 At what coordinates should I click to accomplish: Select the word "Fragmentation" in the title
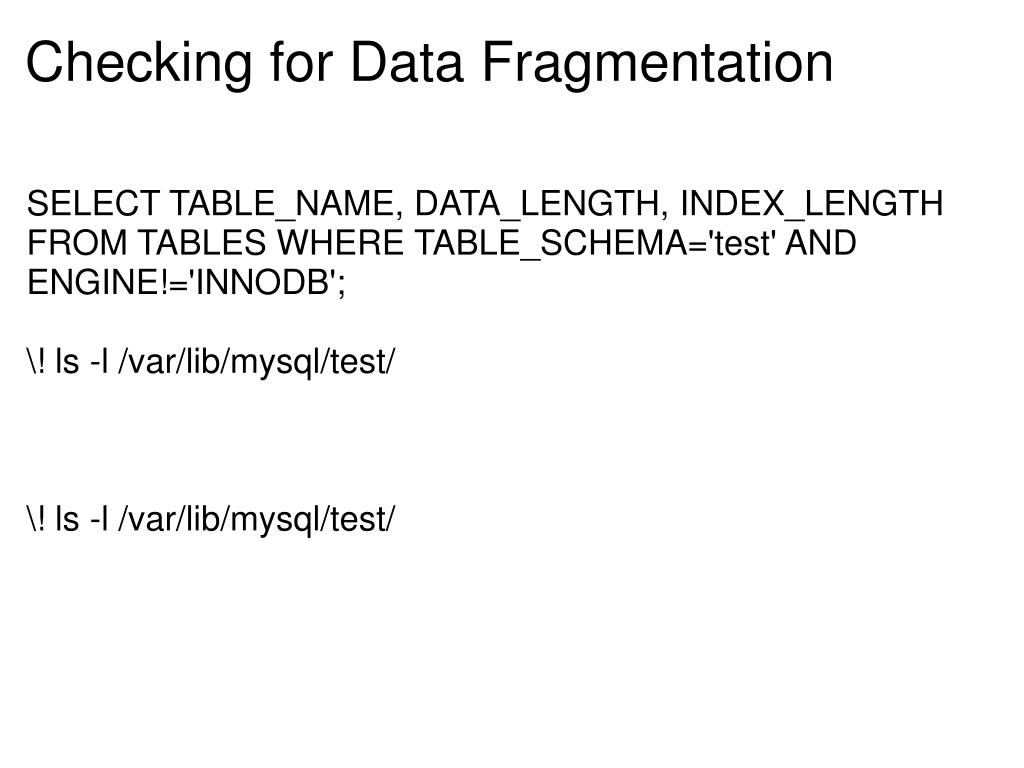click(659, 63)
